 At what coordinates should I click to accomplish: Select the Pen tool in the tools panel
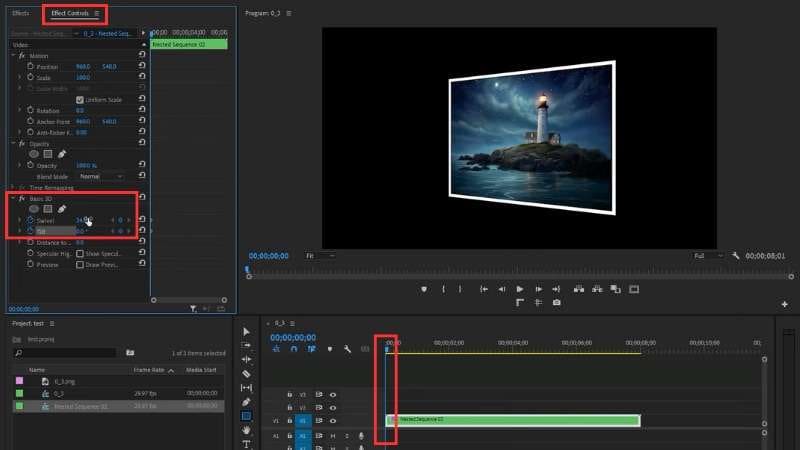coord(246,402)
